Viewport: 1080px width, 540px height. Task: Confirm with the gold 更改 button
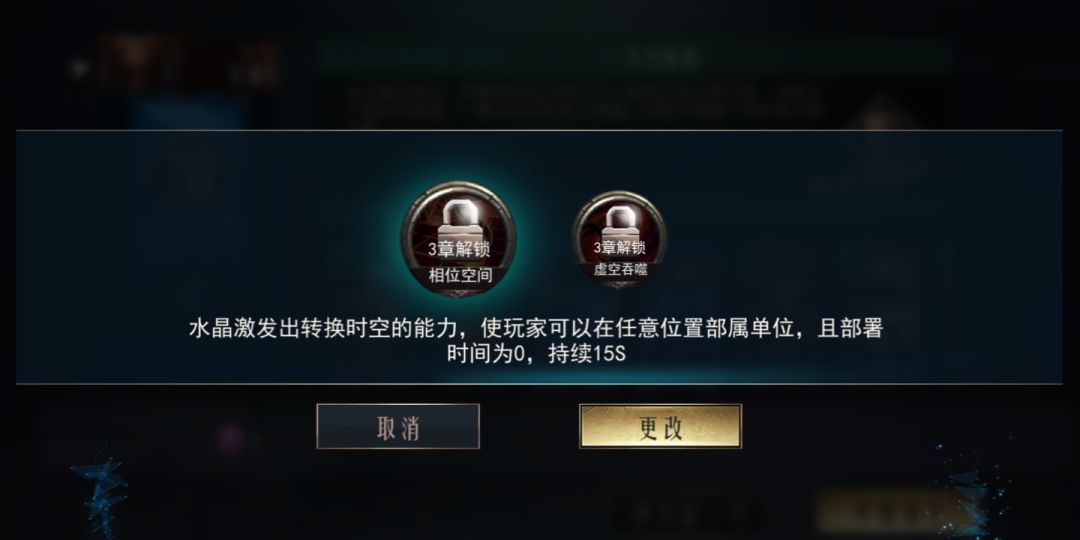click(x=661, y=426)
